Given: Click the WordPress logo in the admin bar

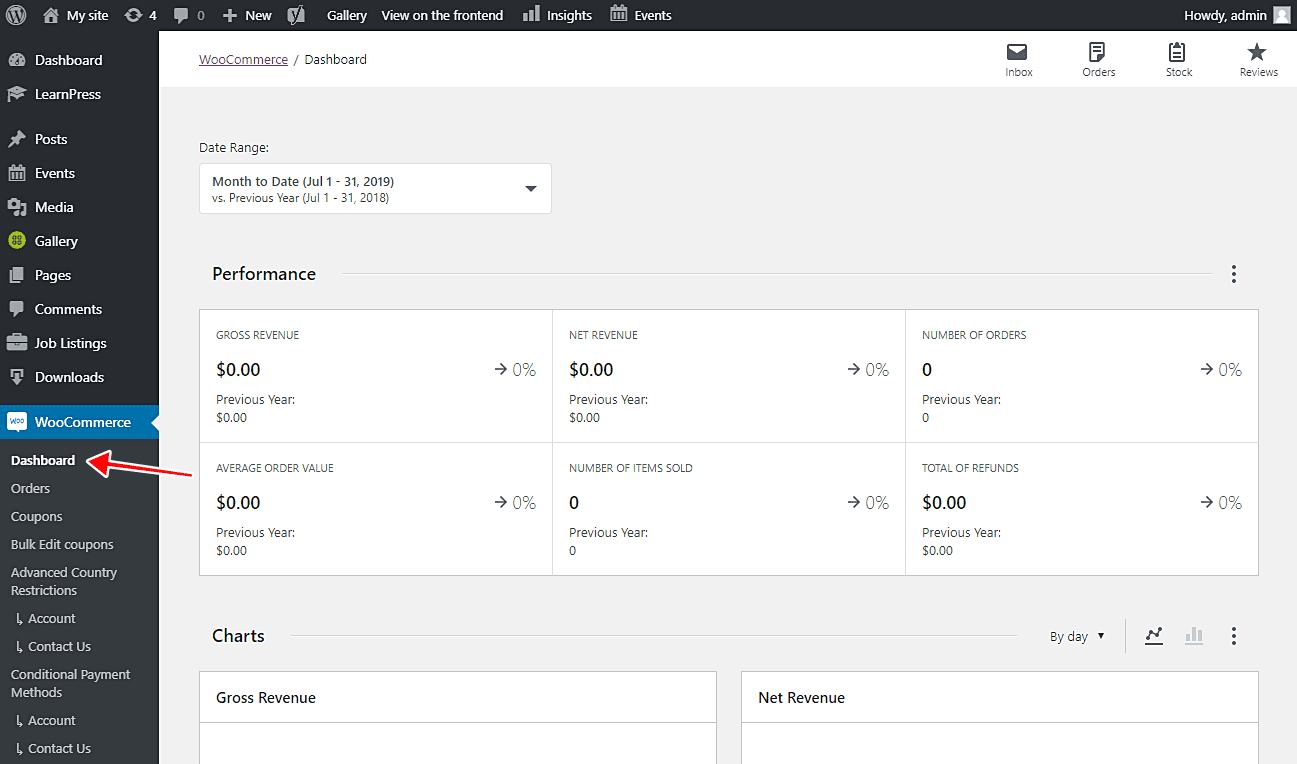Looking at the screenshot, I should (16, 14).
